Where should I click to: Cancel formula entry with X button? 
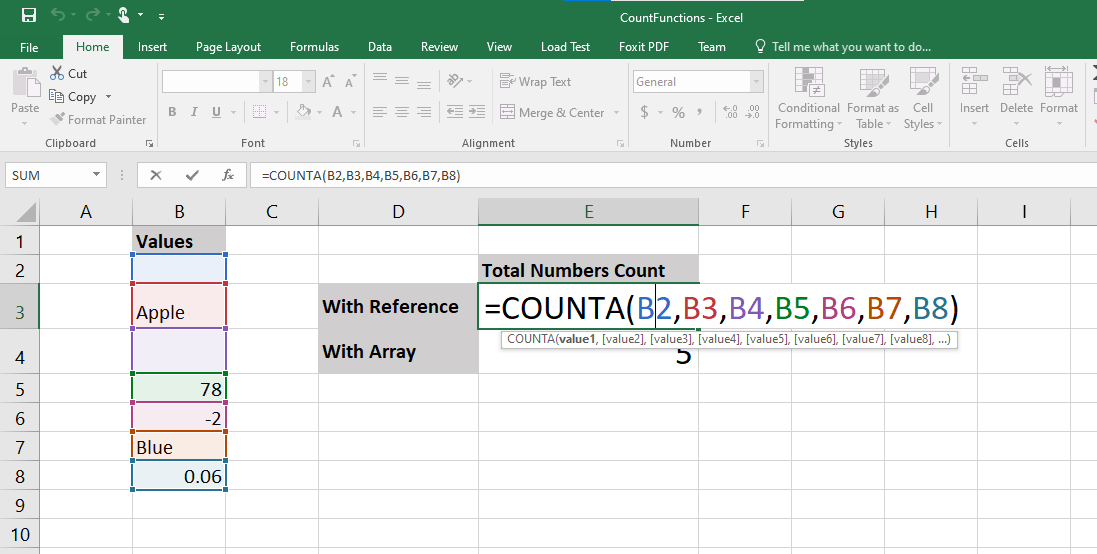tap(156, 176)
